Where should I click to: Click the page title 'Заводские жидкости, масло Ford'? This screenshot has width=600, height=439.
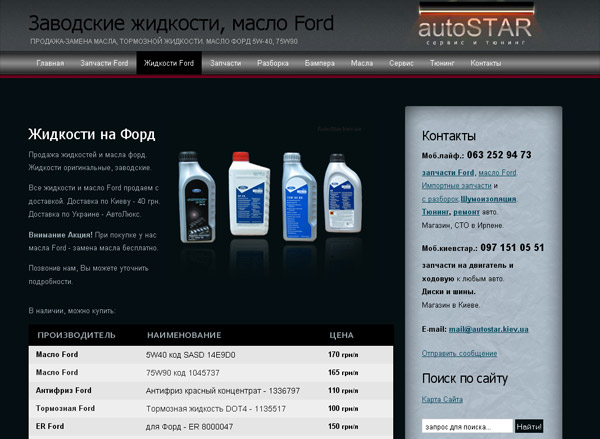point(181,23)
